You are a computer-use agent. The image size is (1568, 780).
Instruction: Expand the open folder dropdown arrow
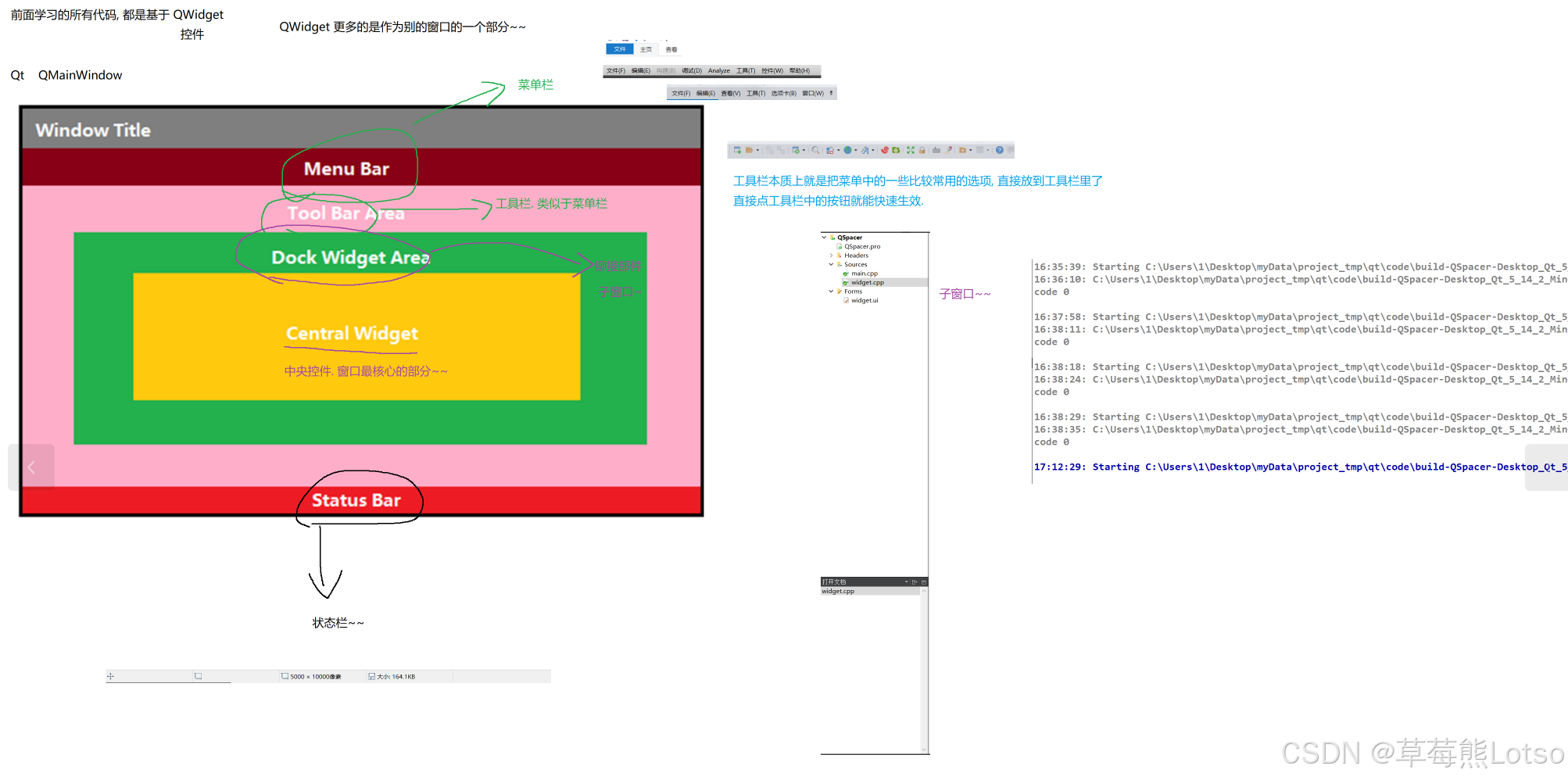tap(757, 150)
